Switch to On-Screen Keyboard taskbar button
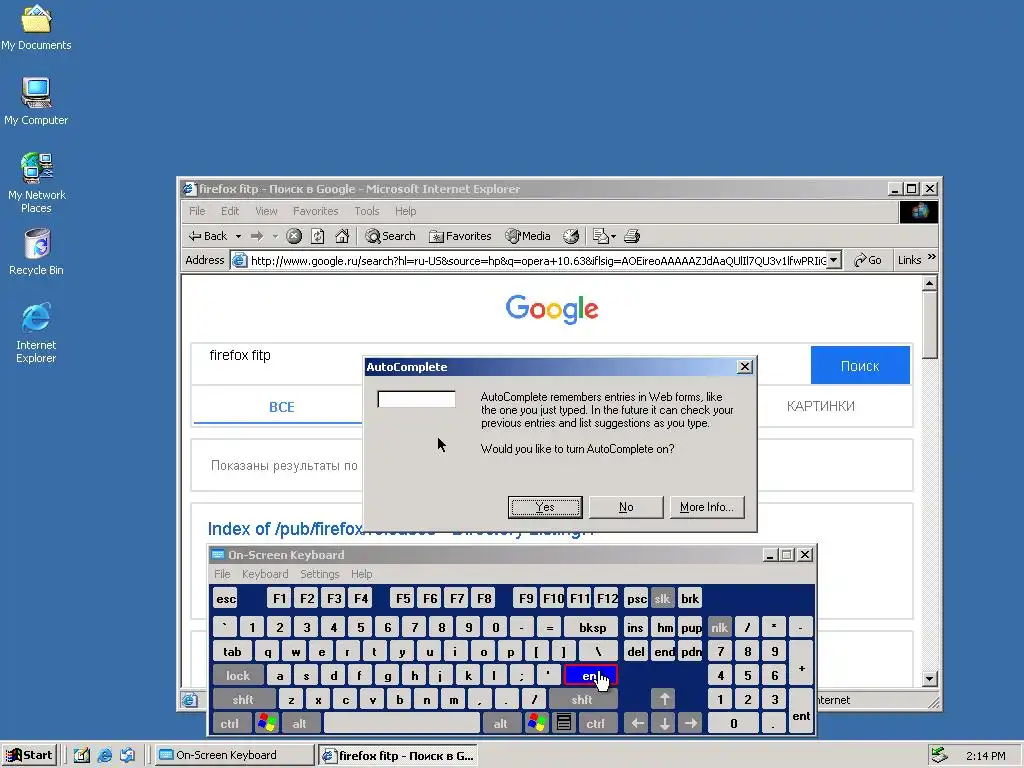 tap(234, 755)
